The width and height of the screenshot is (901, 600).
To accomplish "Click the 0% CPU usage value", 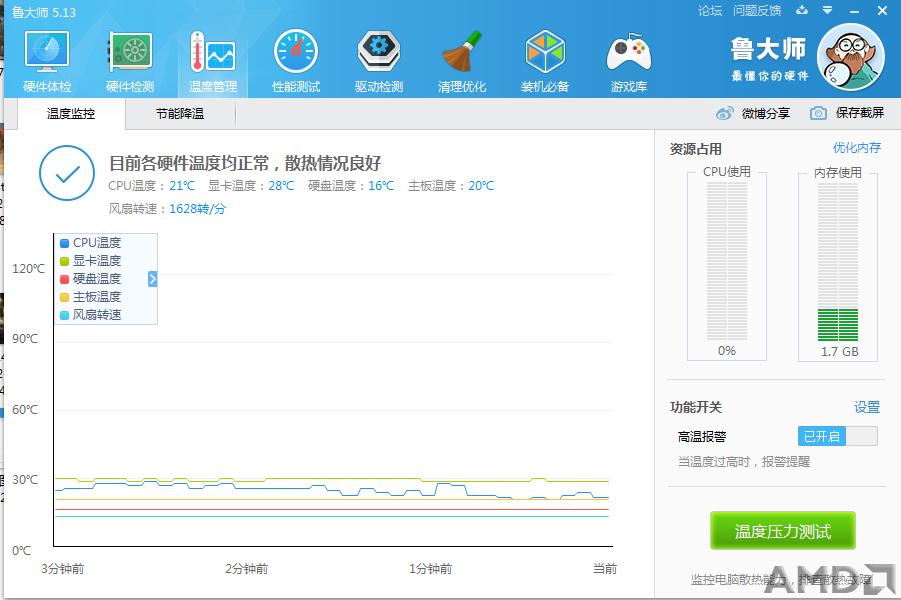I will pyautogui.click(x=727, y=351).
